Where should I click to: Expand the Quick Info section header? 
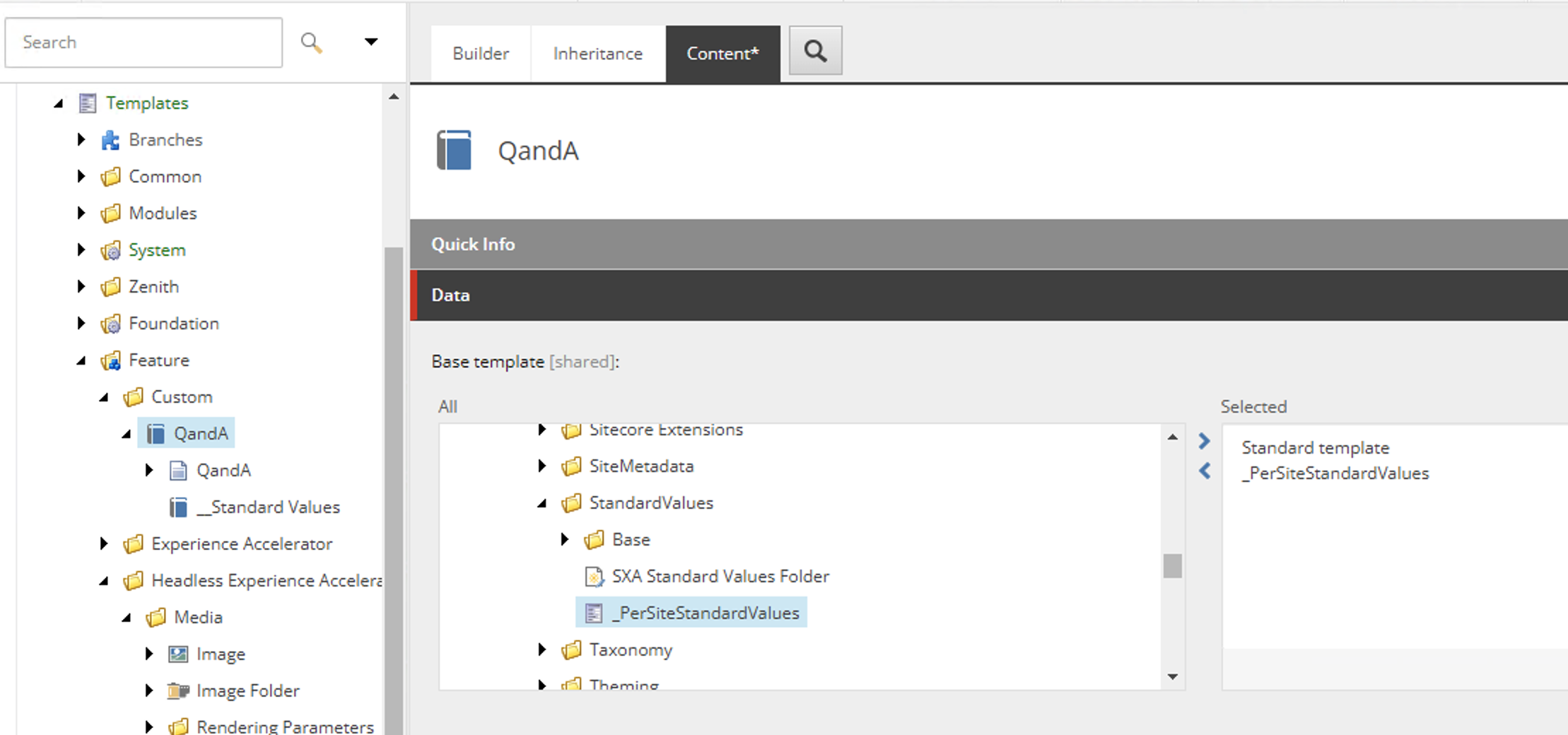click(x=989, y=244)
